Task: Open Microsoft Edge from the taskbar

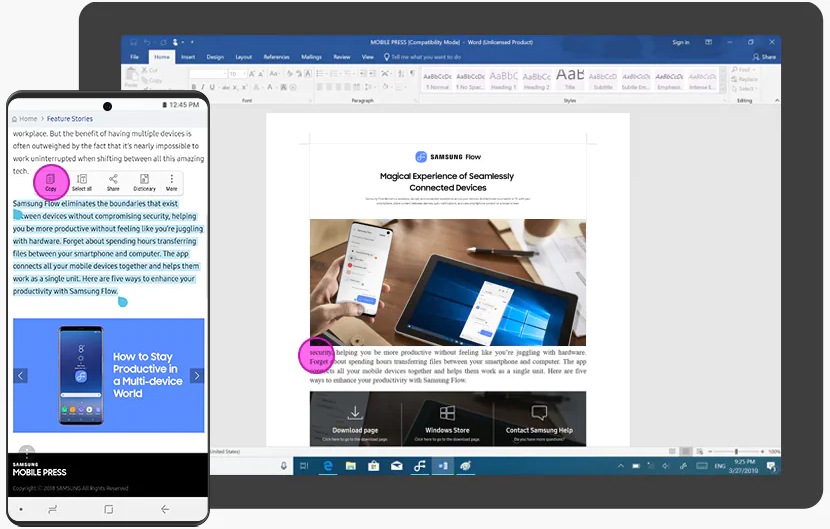Action: [327, 466]
